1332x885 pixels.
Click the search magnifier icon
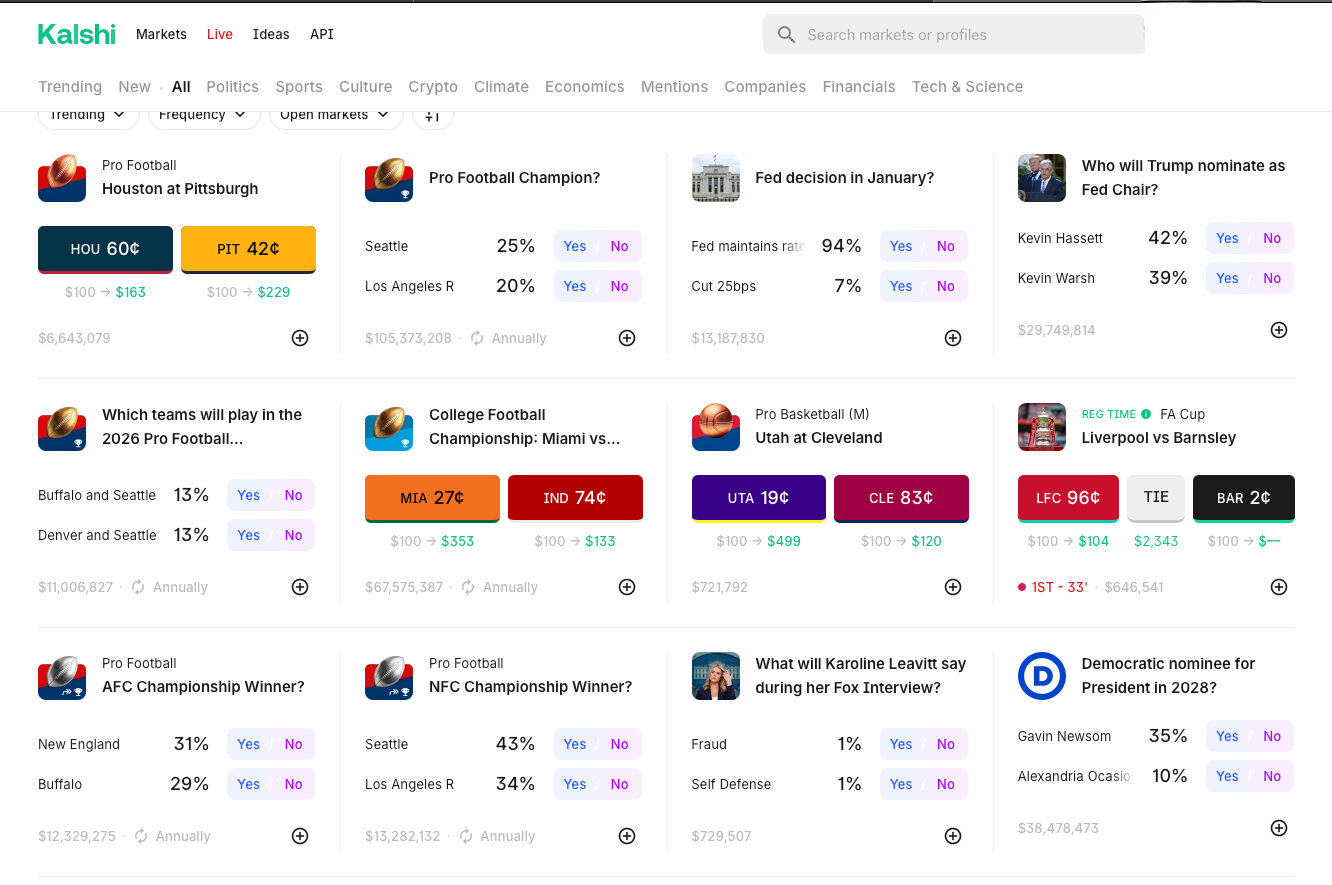point(787,35)
